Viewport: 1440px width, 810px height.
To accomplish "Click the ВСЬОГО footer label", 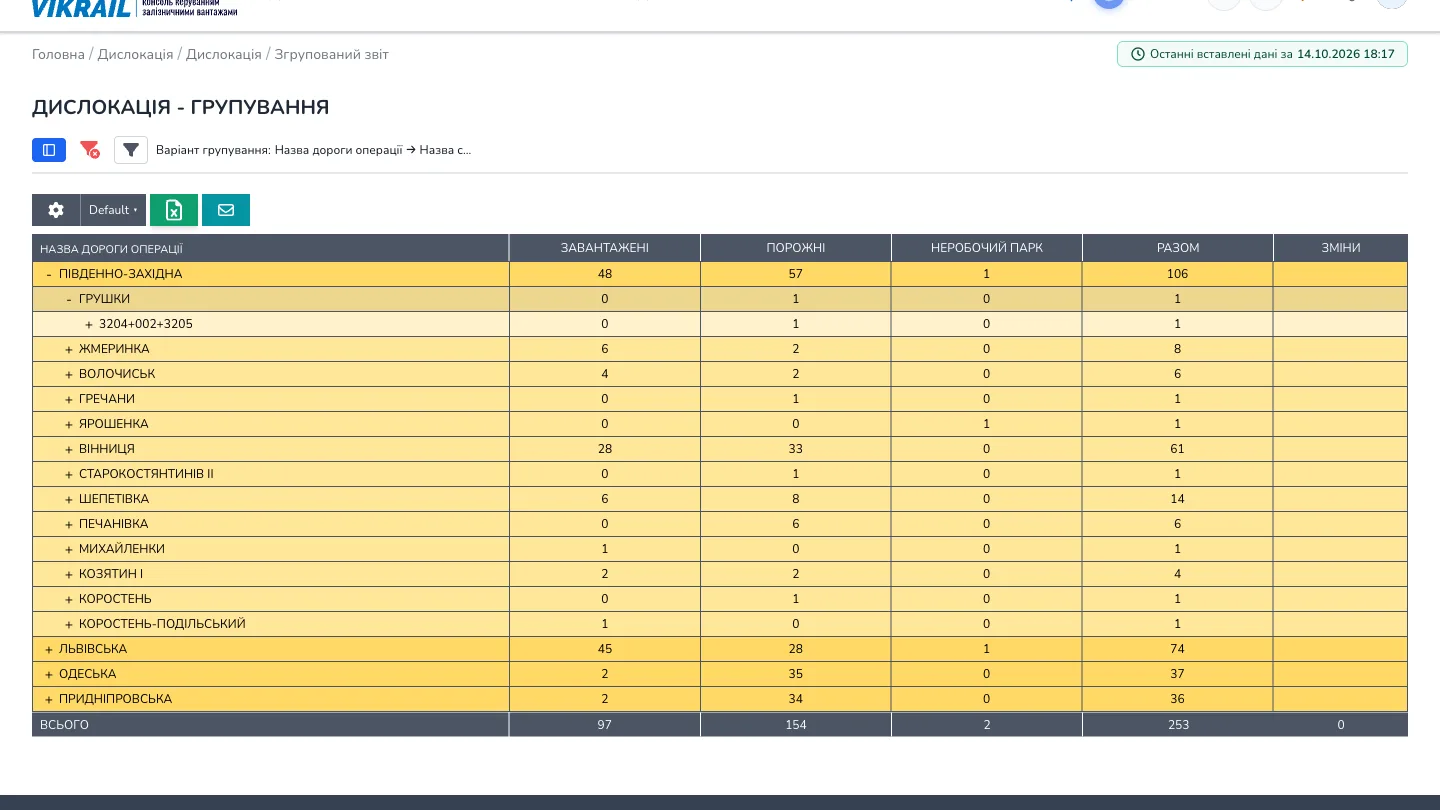I will point(64,725).
